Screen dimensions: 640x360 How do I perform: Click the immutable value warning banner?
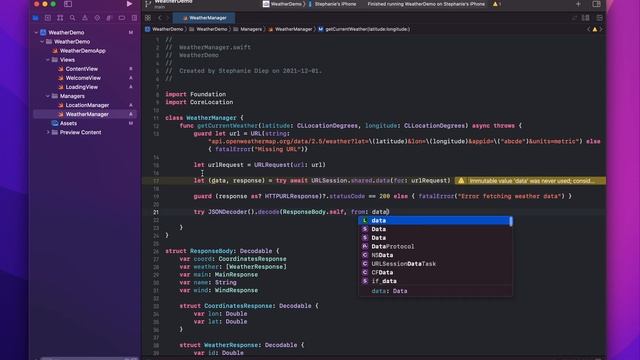tap(530, 181)
